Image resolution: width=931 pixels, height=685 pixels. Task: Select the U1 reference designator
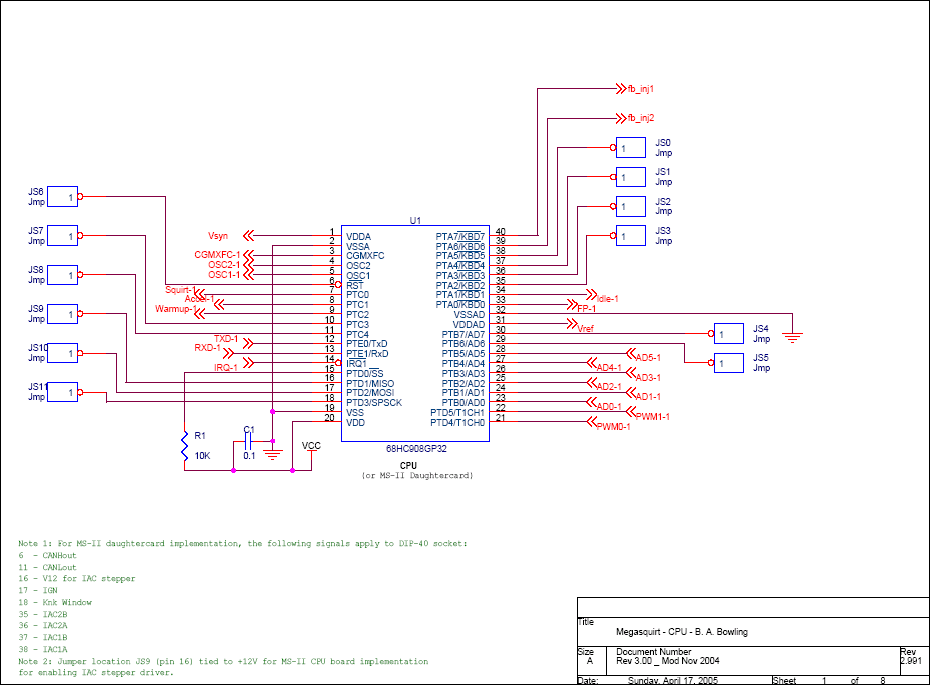pyautogui.click(x=415, y=219)
